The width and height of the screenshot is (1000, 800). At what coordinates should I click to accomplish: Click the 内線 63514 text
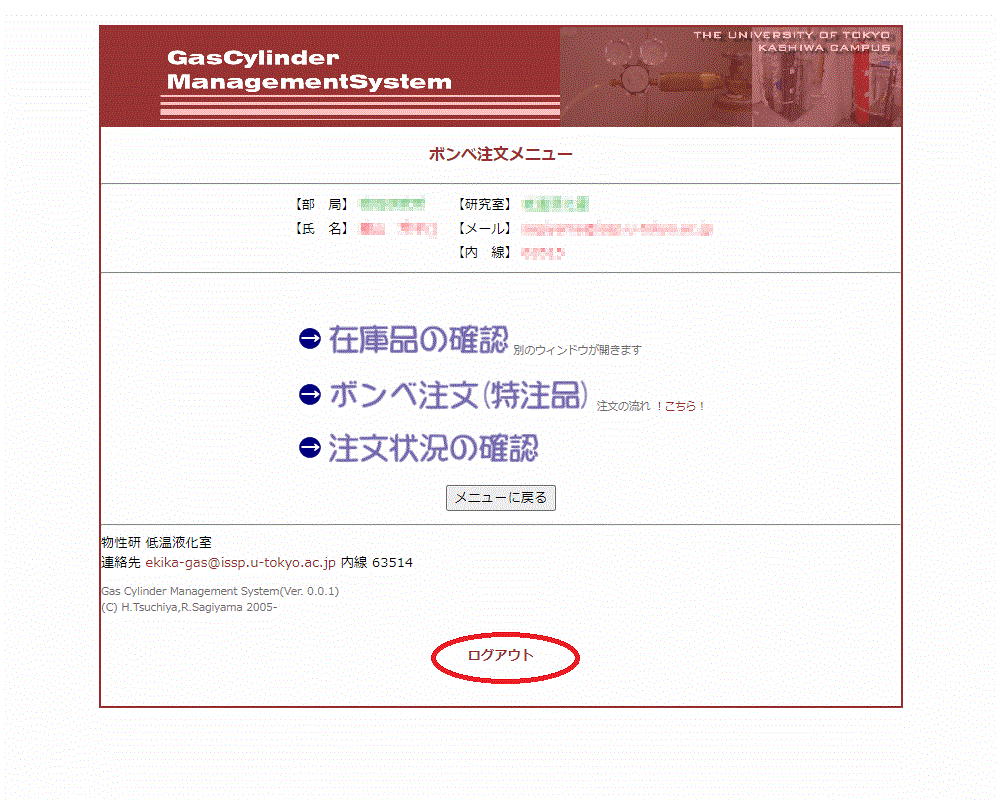click(377, 563)
